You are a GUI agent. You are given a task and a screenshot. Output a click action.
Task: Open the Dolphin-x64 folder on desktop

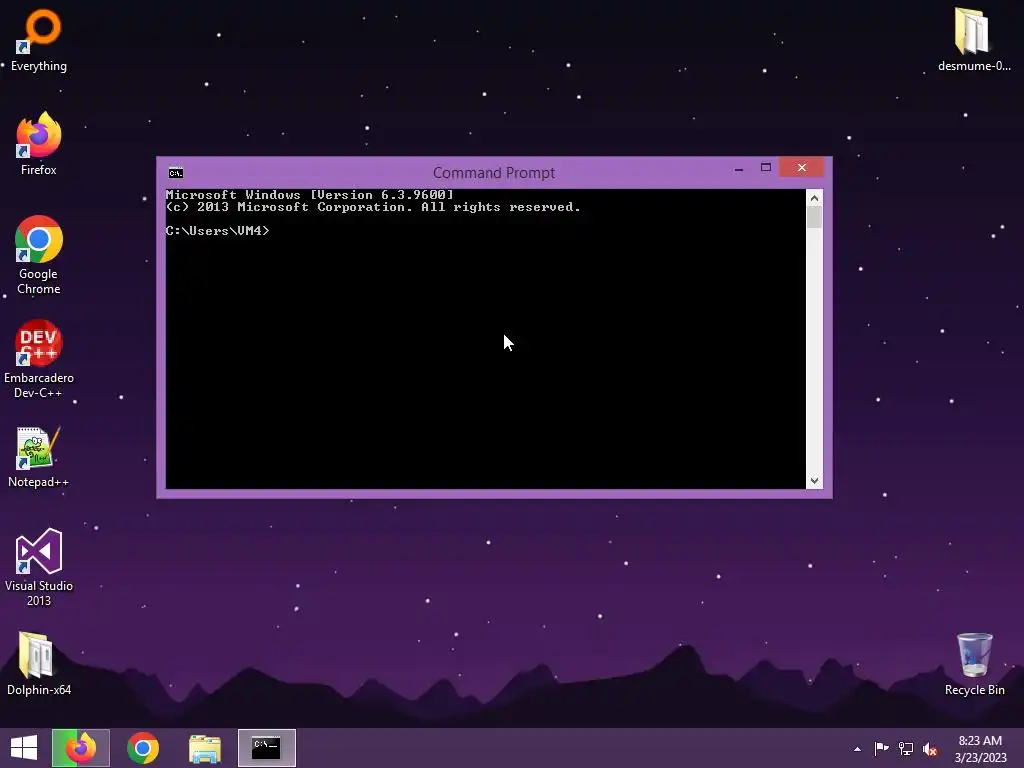(x=39, y=663)
